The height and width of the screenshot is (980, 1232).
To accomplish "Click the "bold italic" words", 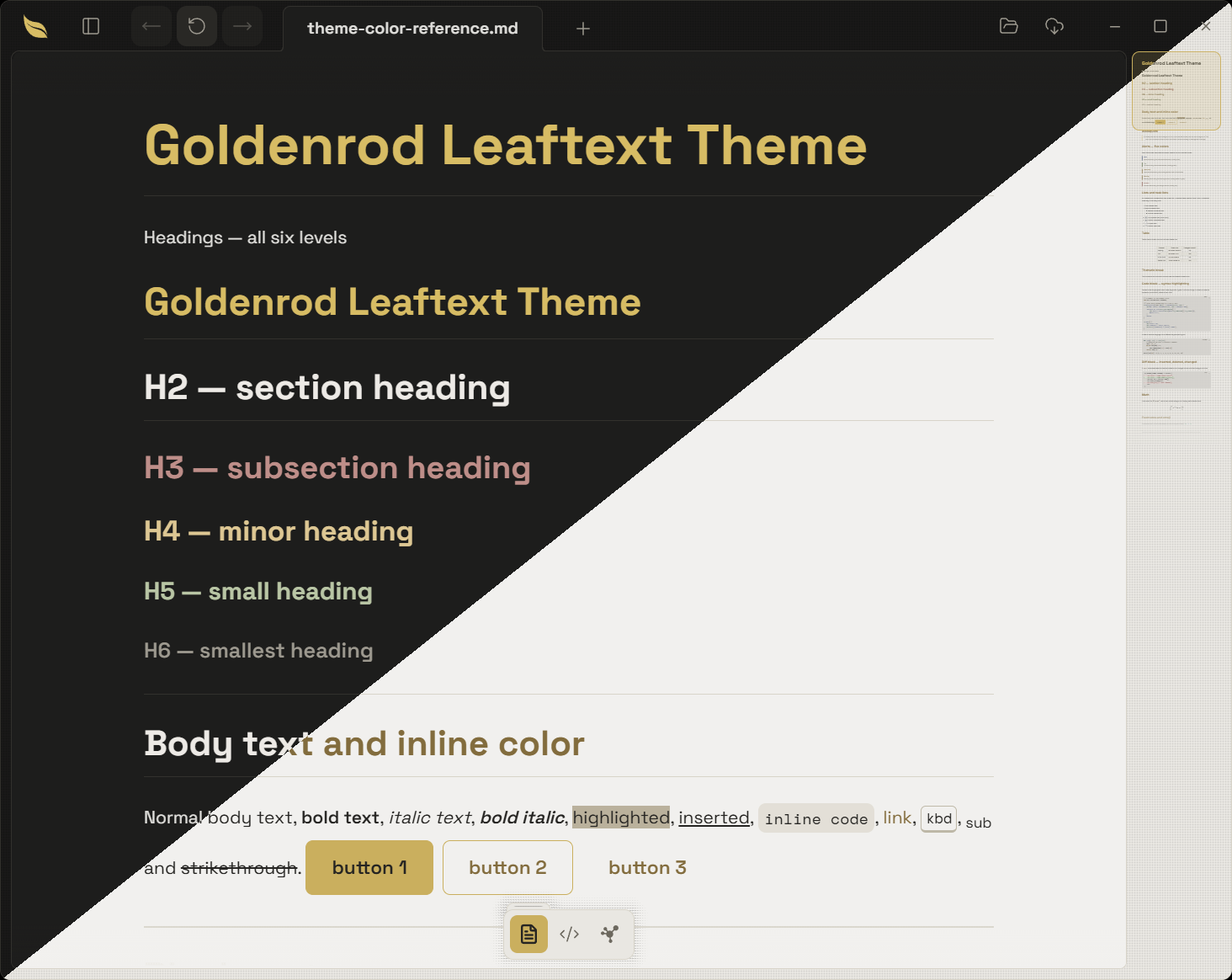I will pos(522,818).
